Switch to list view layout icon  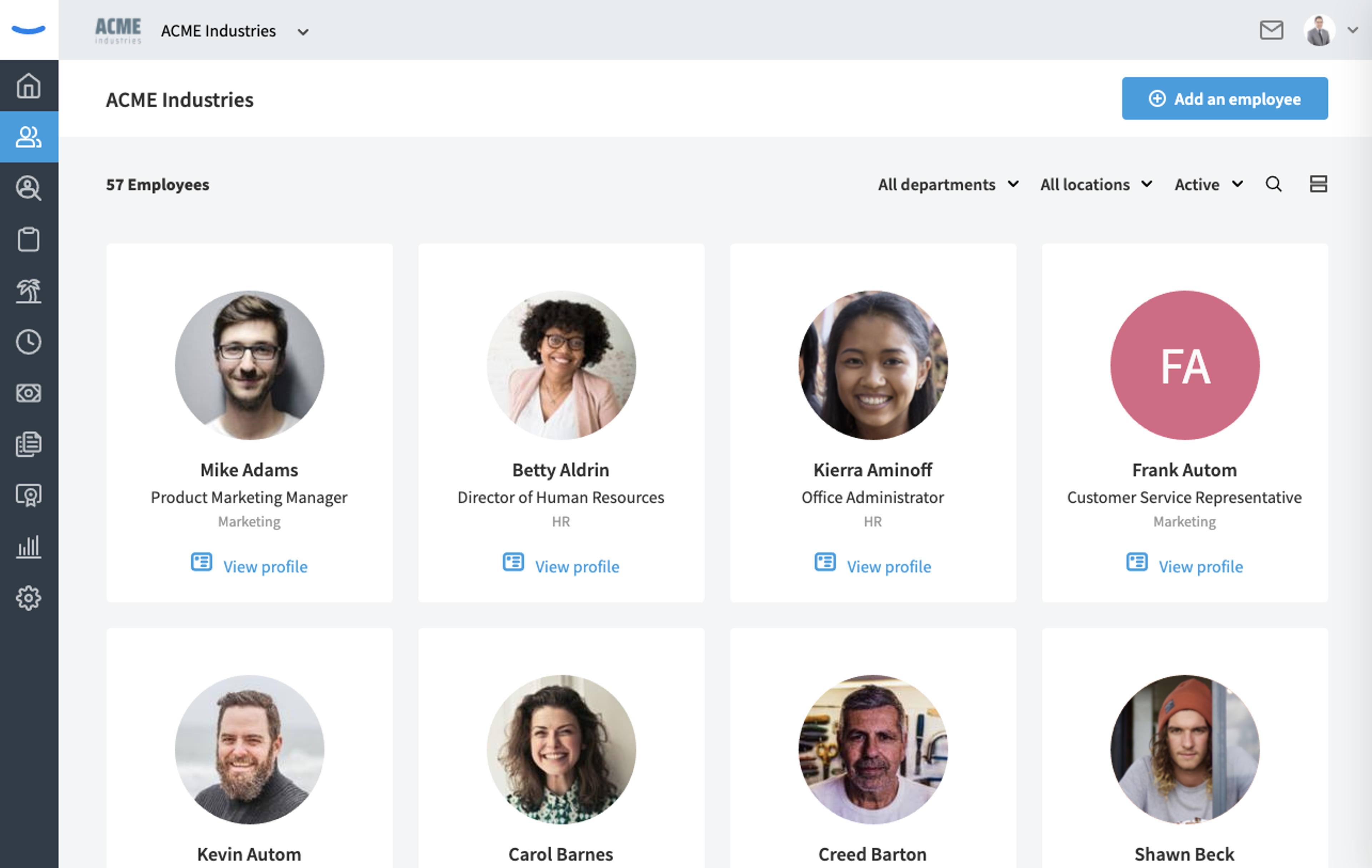point(1318,184)
